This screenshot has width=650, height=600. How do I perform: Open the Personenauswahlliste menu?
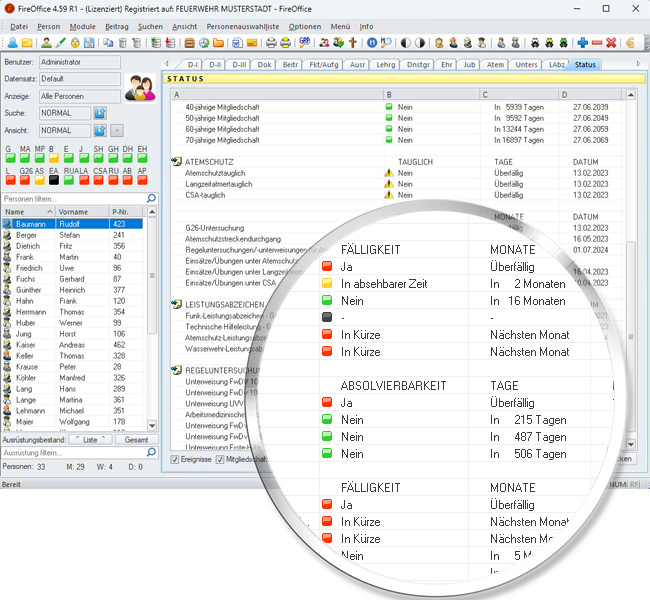pos(240,26)
